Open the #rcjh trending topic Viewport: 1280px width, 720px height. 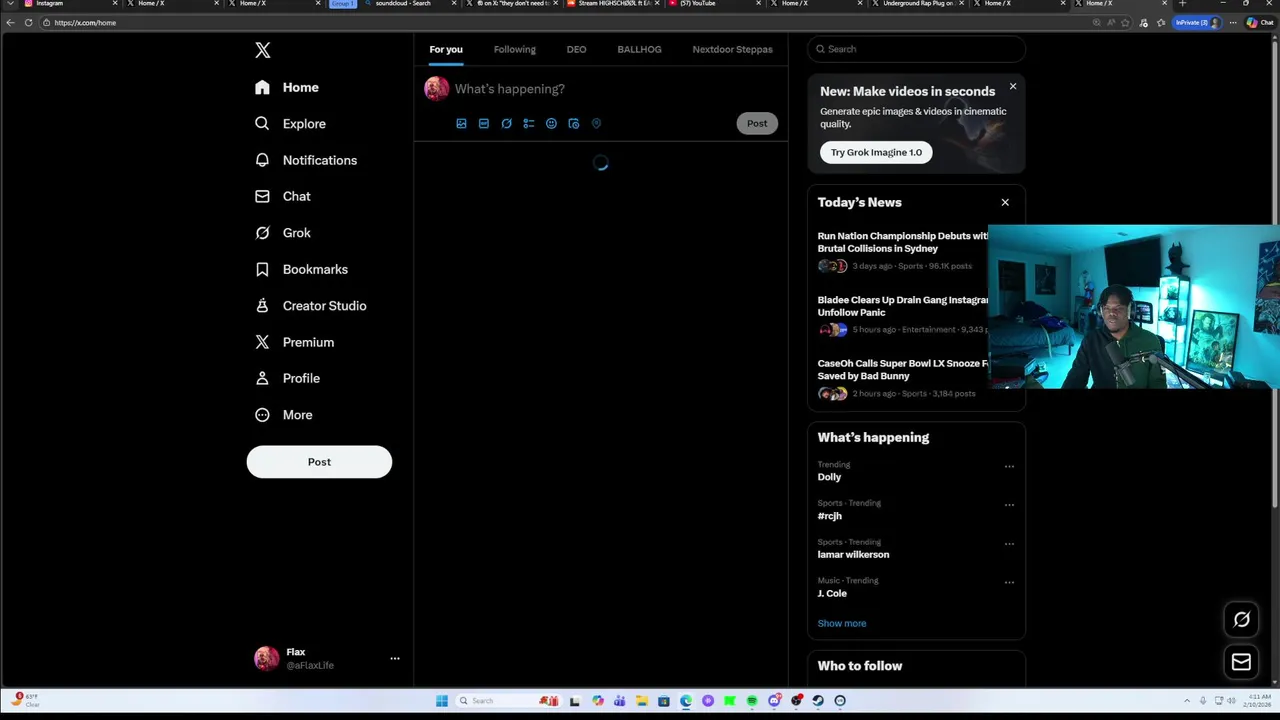pos(830,516)
